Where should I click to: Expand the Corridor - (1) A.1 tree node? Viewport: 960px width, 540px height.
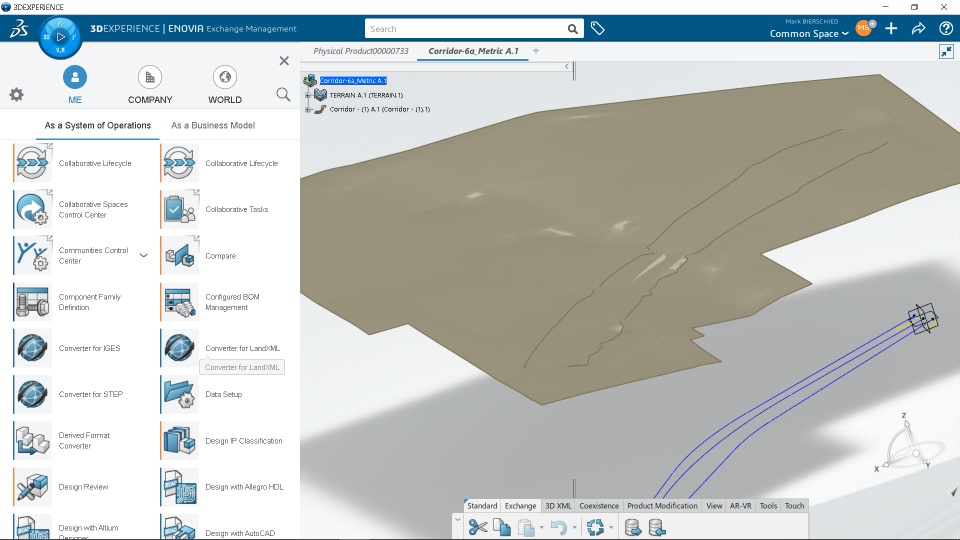[308, 109]
